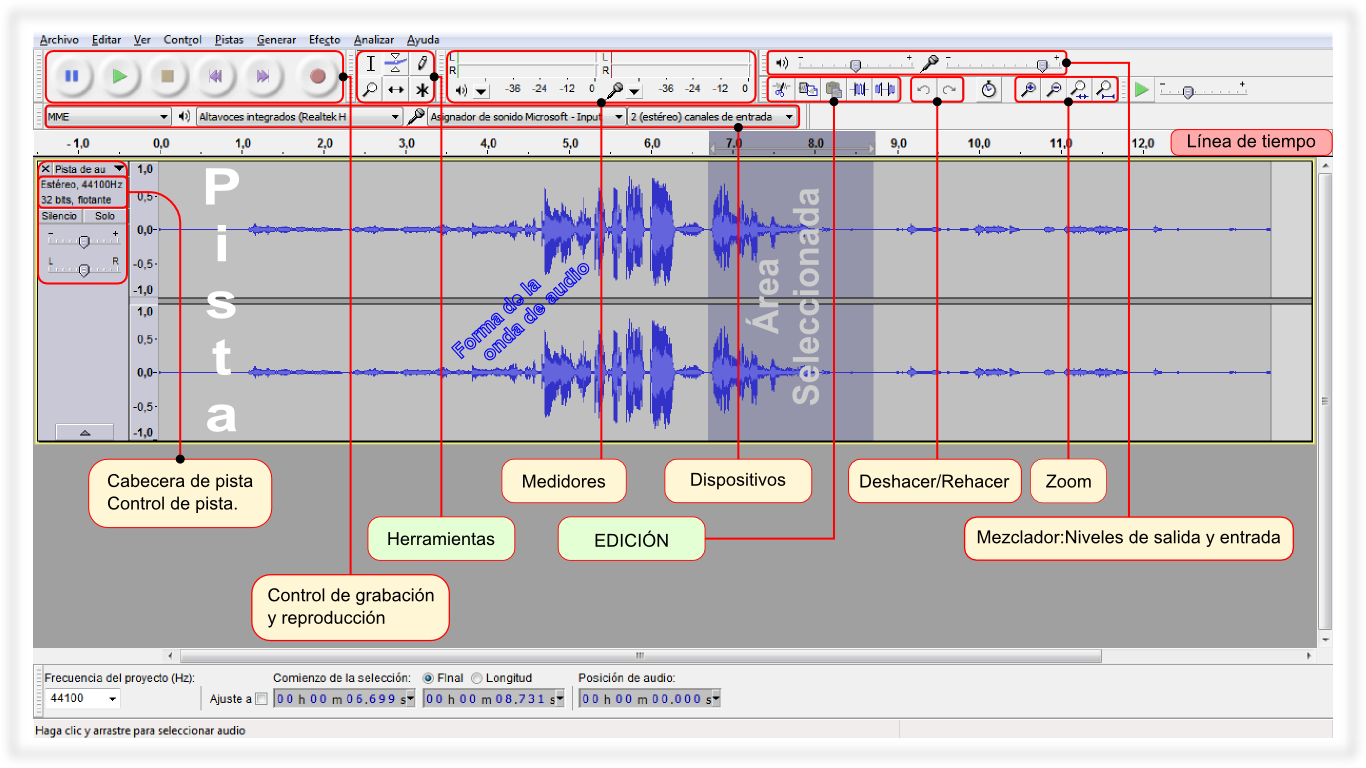Open the Pistas menu
Viewport: 1366px width, 768px height.
click(229, 40)
